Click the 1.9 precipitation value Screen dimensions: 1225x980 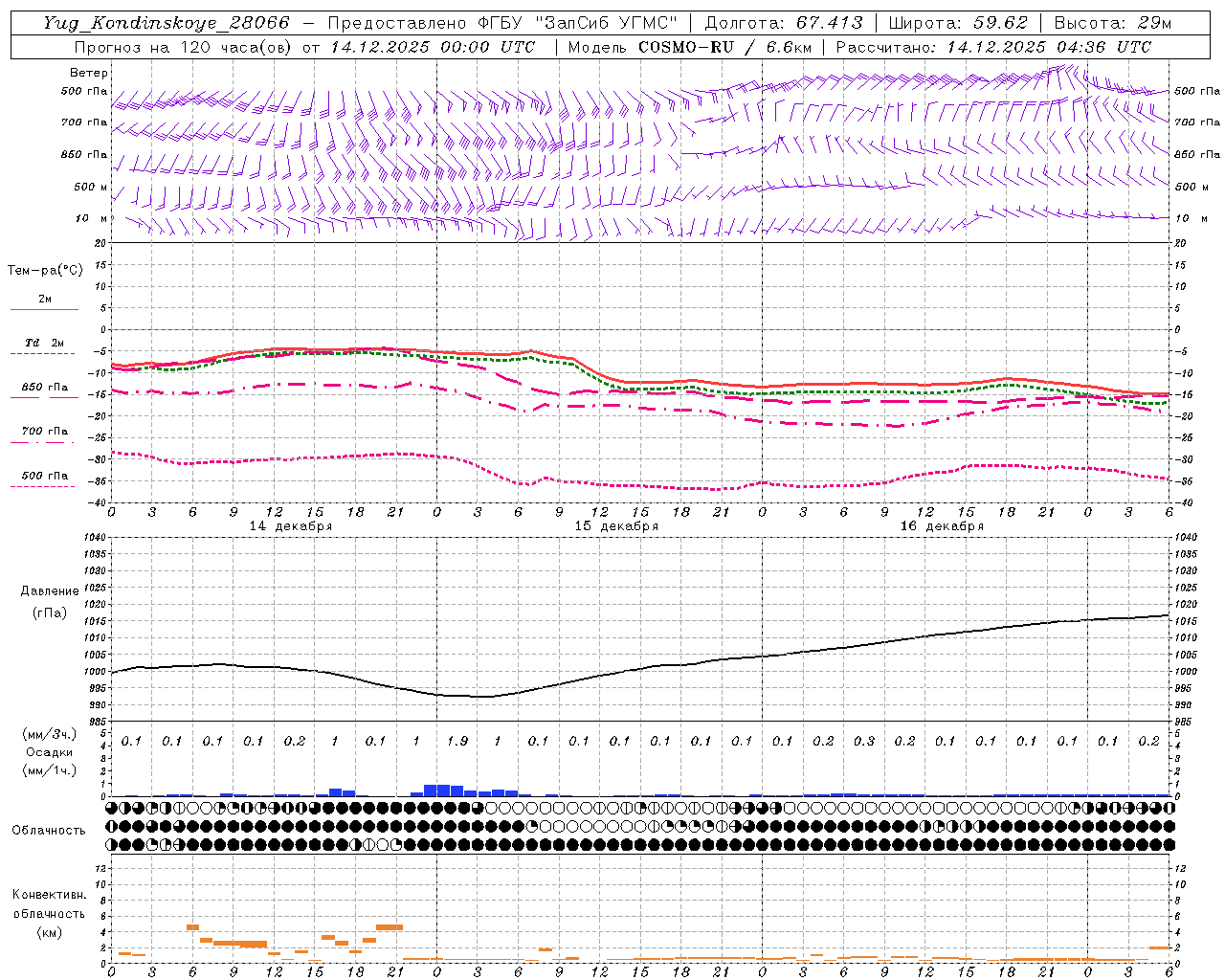[x=457, y=741]
